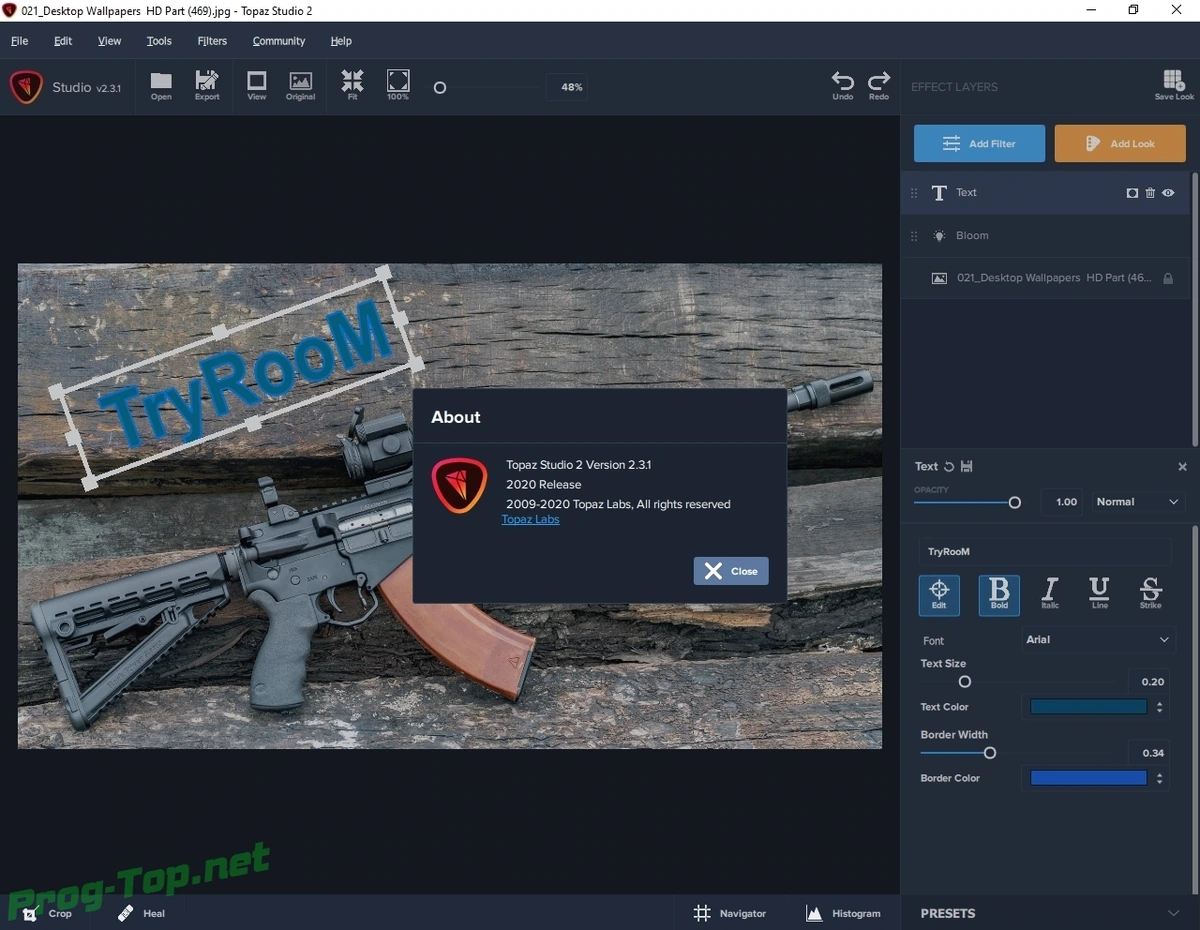Image resolution: width=1200 pixels, height=930 pixels.
Task: Open the blend mode Normal dropdown
Action: (1137, 502)
